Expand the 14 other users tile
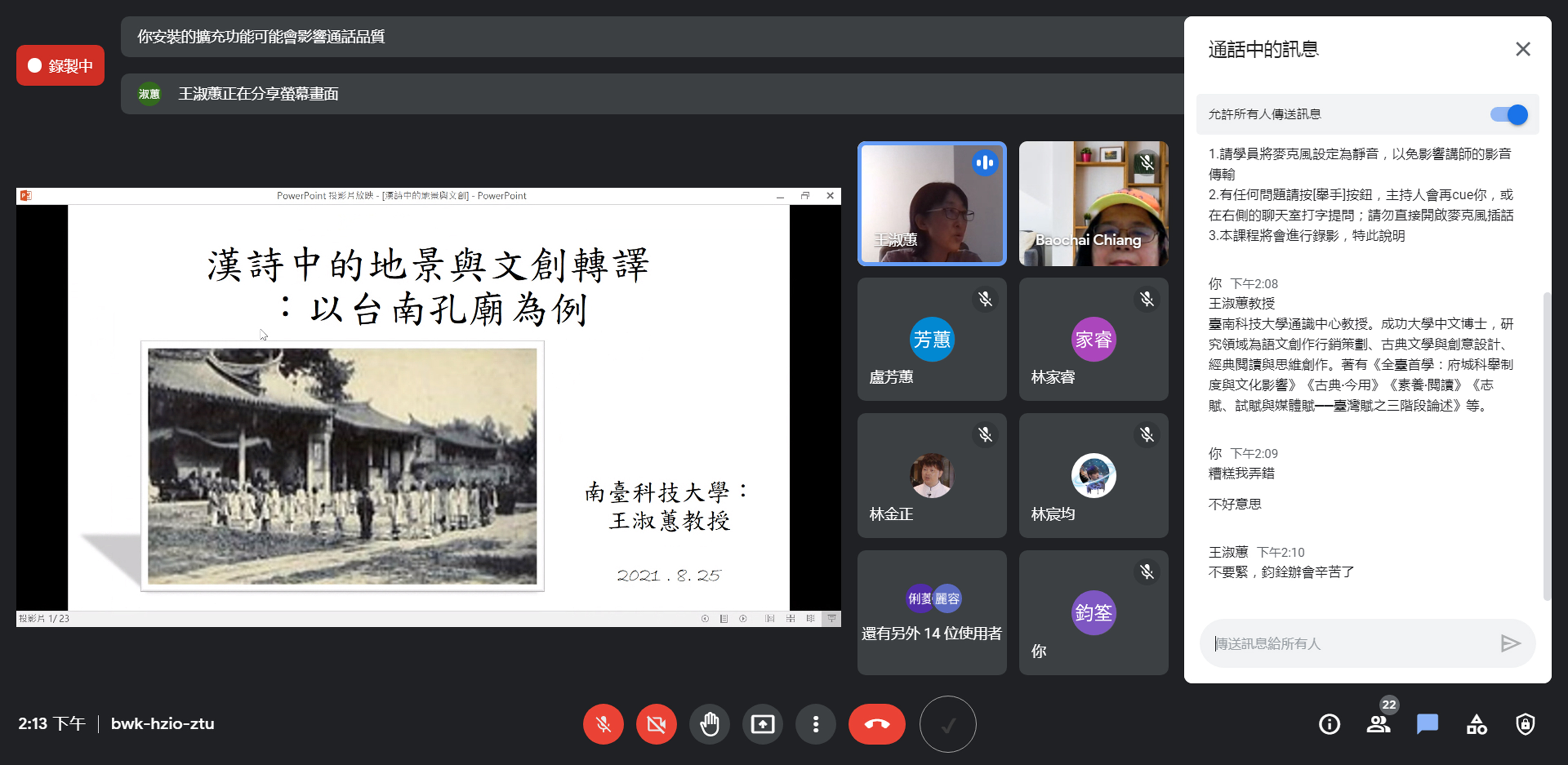The image size is (1568, 765). (x=931, y=612)
